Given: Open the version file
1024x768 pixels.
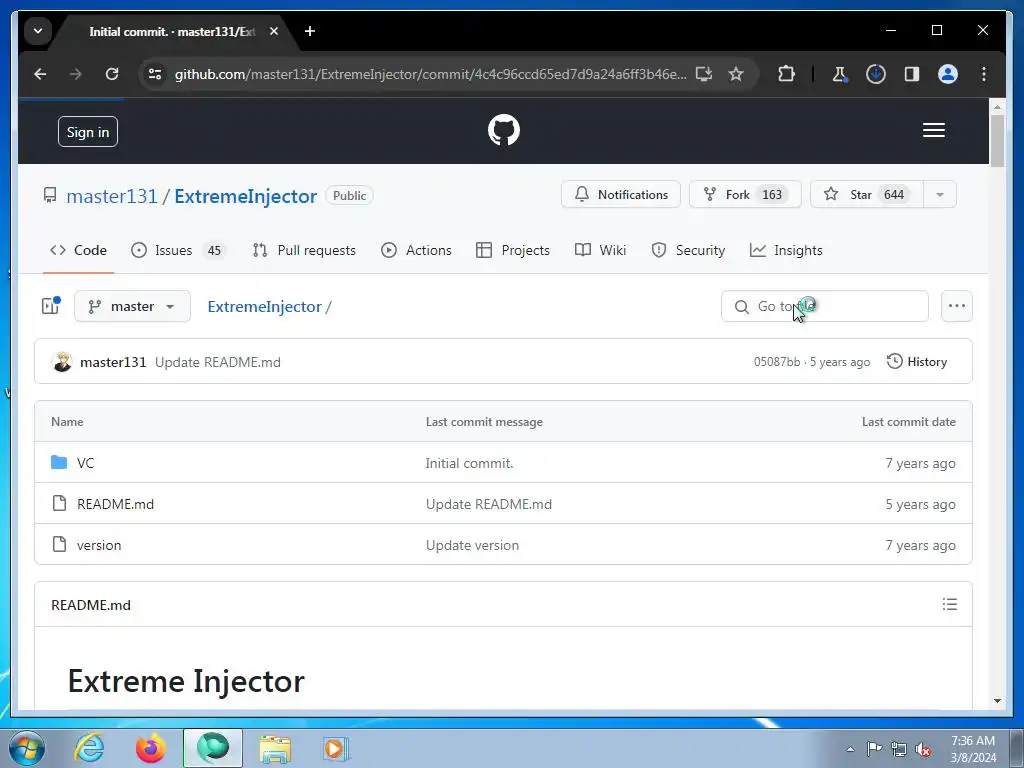Looking at the screenshot, I should [x=99, y=545].
